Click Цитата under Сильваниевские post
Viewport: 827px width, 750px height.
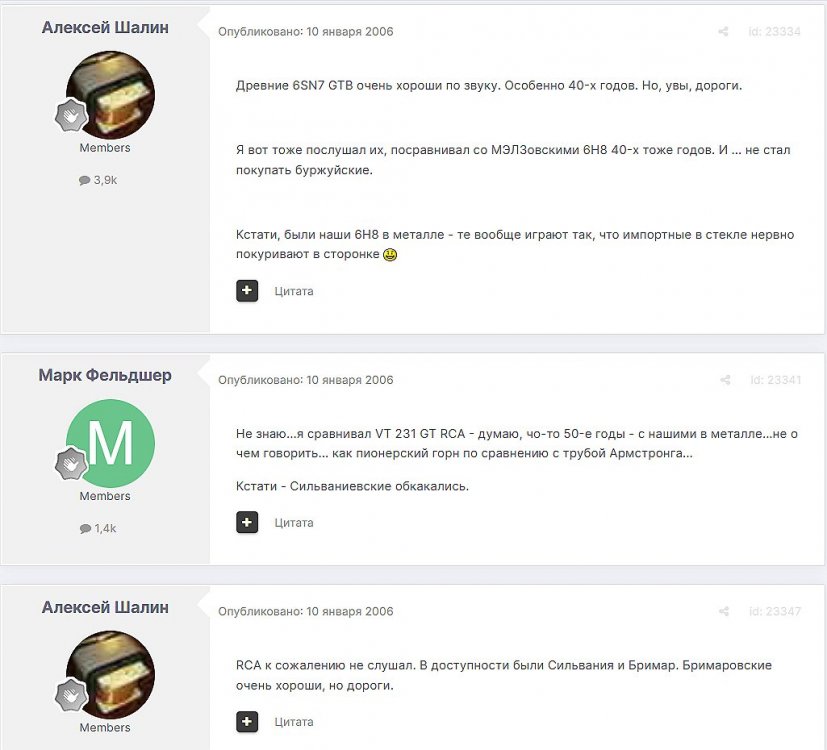coord(294,523)
